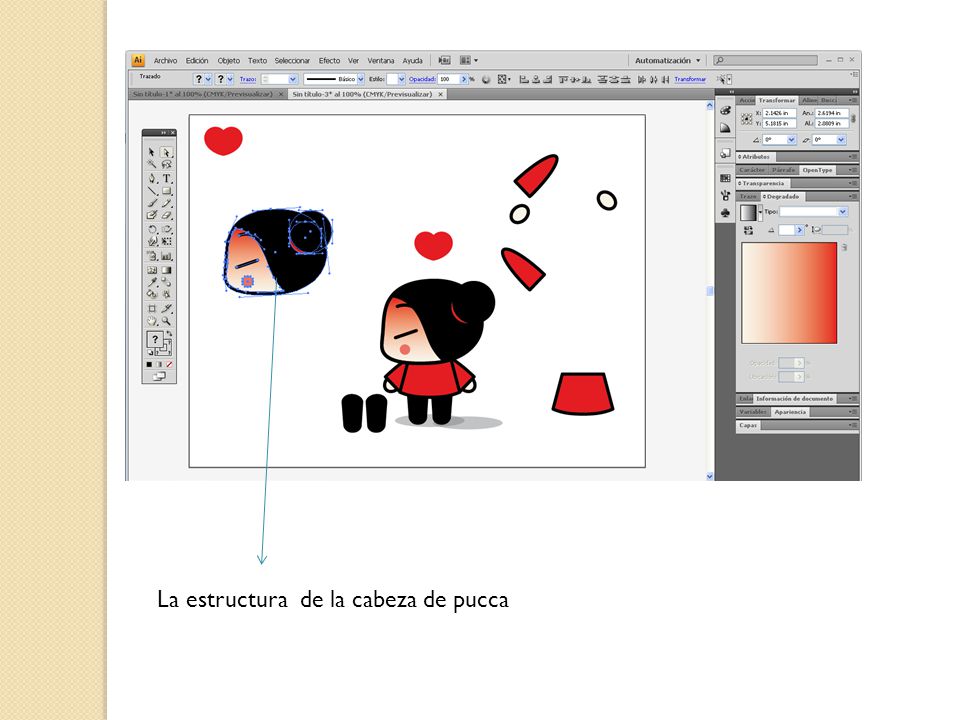The height and width of the screenshot is (720, 960).
Task: Choose a transform reference point
Action: 747,119
